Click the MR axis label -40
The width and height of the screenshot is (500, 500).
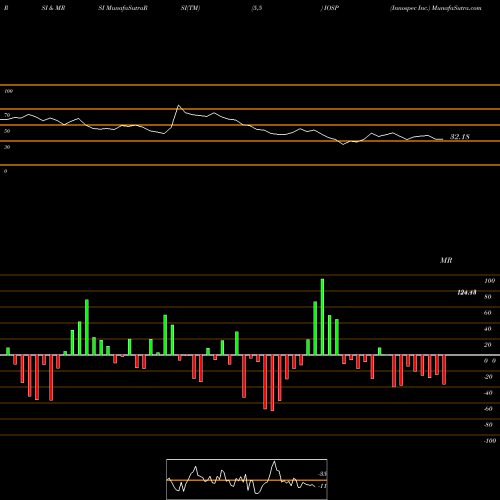pyautogui.click(x=488, y=393)
